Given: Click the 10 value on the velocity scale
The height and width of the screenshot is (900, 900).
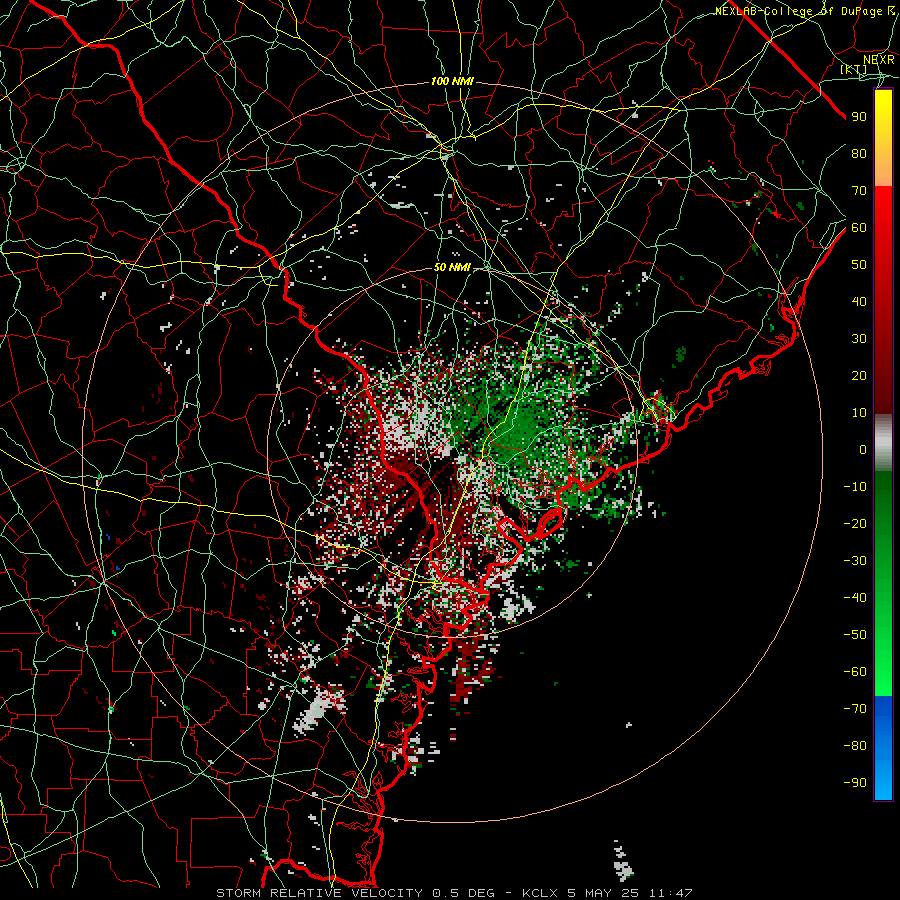Looking at the screenshot, I should click(859, 413).
